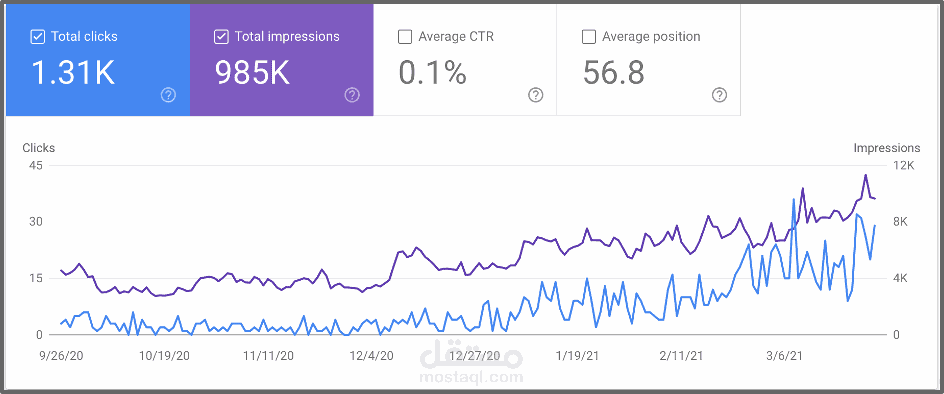Click the tallest blue clicks spike

tap(794, 199)
